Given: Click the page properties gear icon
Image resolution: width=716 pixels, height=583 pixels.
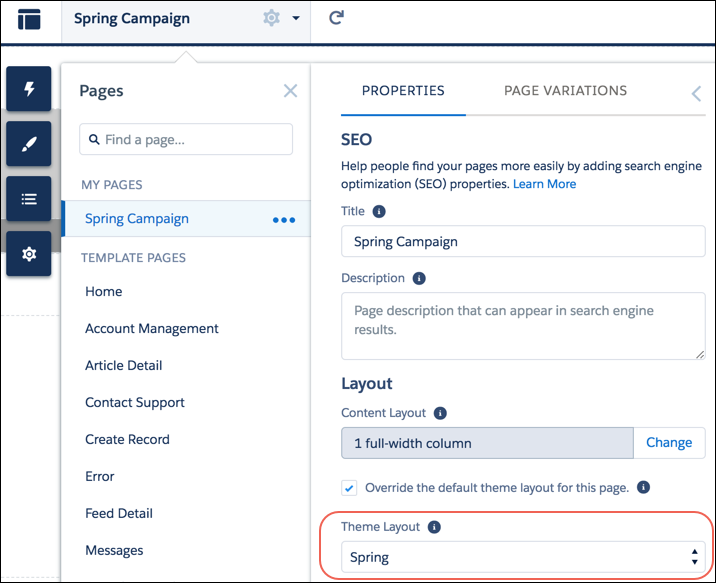Looking at the screenshot, I should [x=271, y=18].
